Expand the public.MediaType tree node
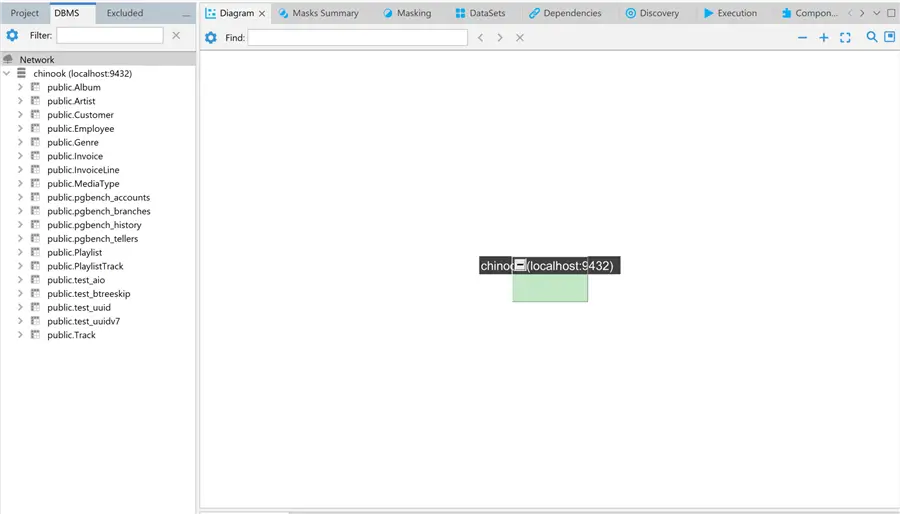The width and height of the screenshot is (900, 514). coord(20,184)
